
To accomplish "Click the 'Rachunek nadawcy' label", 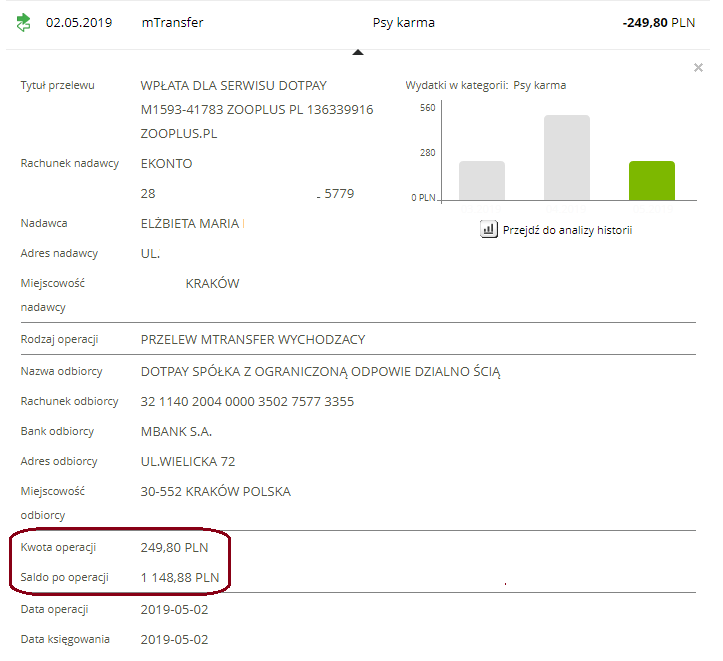I will 70,163.
